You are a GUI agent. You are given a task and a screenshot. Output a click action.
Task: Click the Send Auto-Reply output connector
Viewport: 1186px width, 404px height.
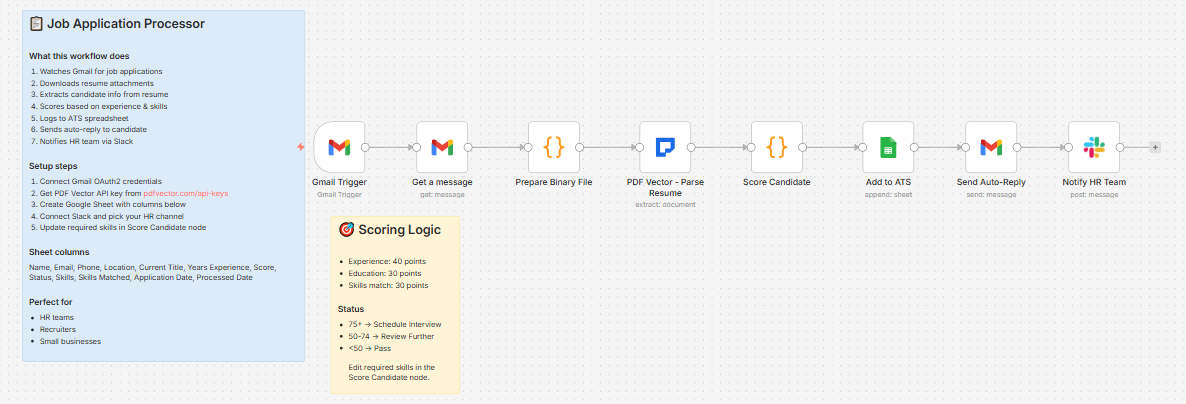[x=1017, y=148]
